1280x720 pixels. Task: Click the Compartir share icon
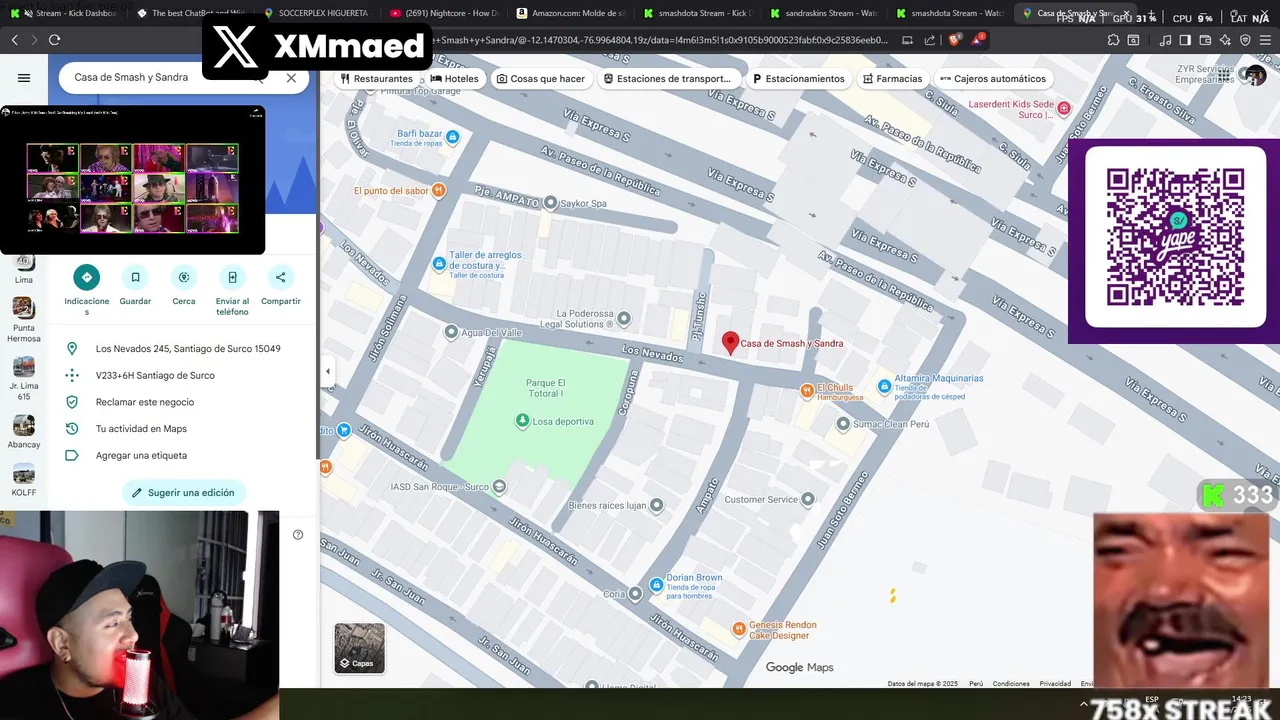coord(280,277)
